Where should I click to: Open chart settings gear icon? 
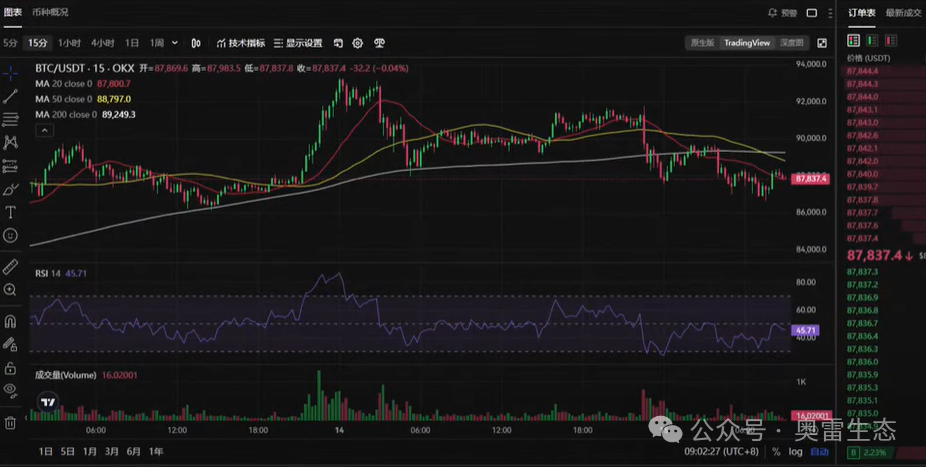coord(357,43)
